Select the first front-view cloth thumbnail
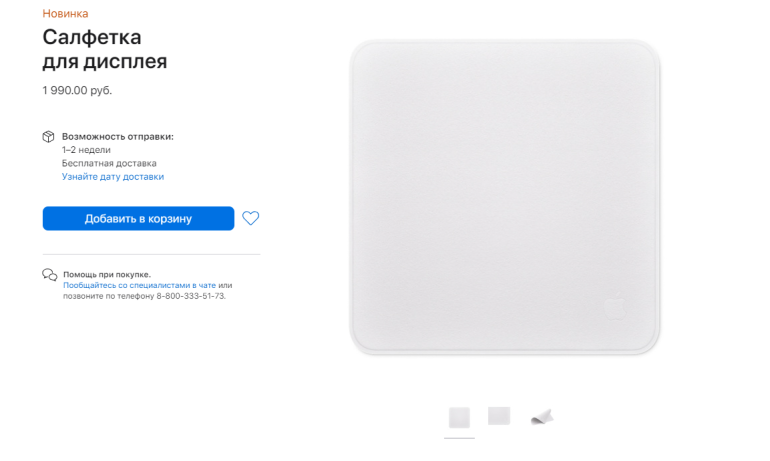 click(x=460, y=418)
